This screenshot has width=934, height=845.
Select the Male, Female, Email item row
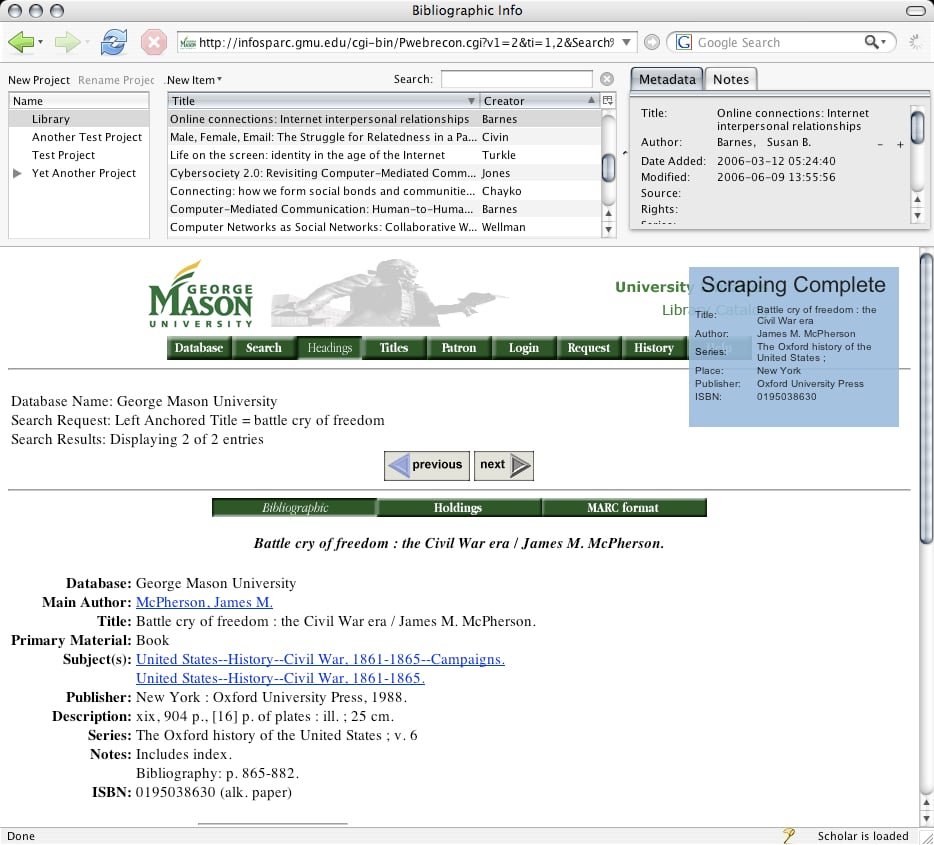pyautogui.click(x=385, y=137)
